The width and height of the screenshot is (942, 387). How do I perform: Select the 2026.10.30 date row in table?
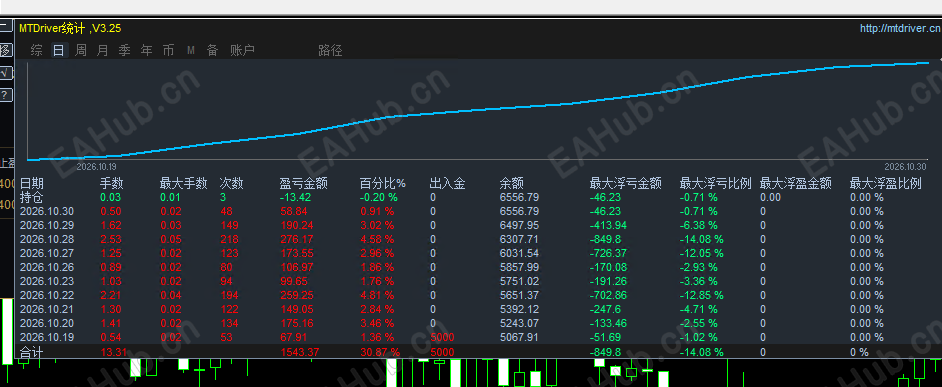47,212
